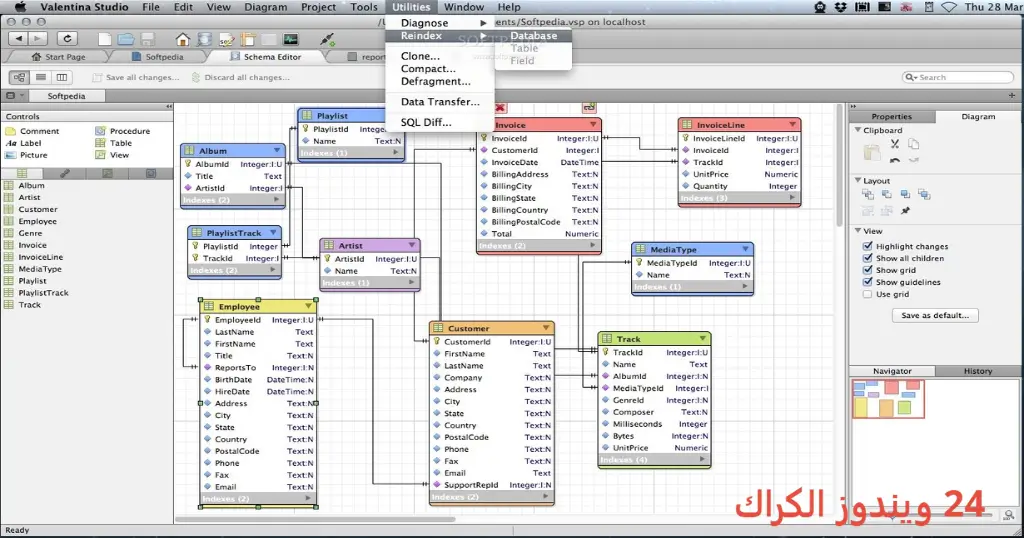Screen dimensions: 1024x538
Task: Choose Clone... from Utilities menu
Action: click(x=440, y=56)
